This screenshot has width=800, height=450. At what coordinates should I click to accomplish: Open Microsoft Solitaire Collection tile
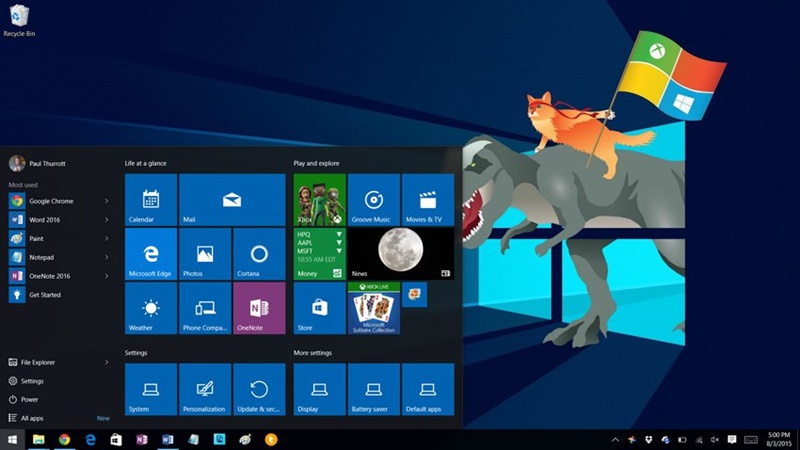[373, 313]
